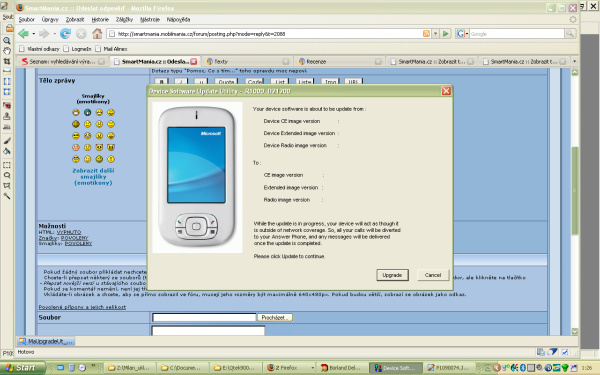Switch to the Borland Delphi taskbar item
Image resolution: width=600 pixels, height=375 pixels.
341,368
